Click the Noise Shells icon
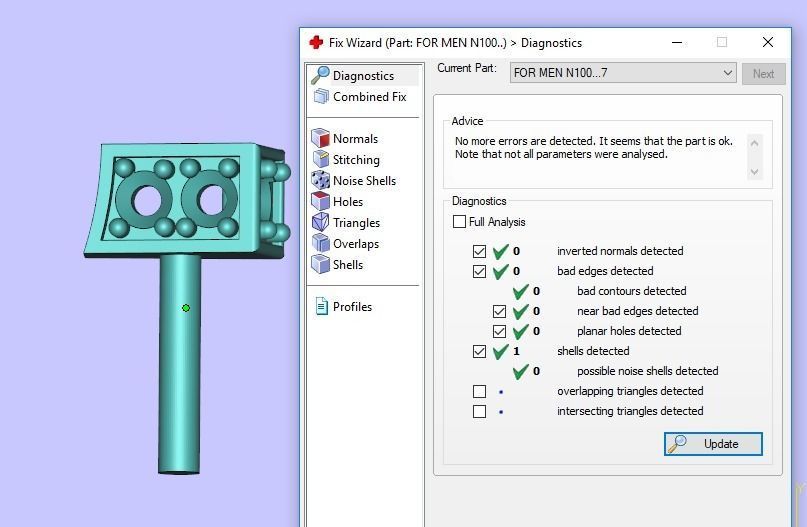 321,180
